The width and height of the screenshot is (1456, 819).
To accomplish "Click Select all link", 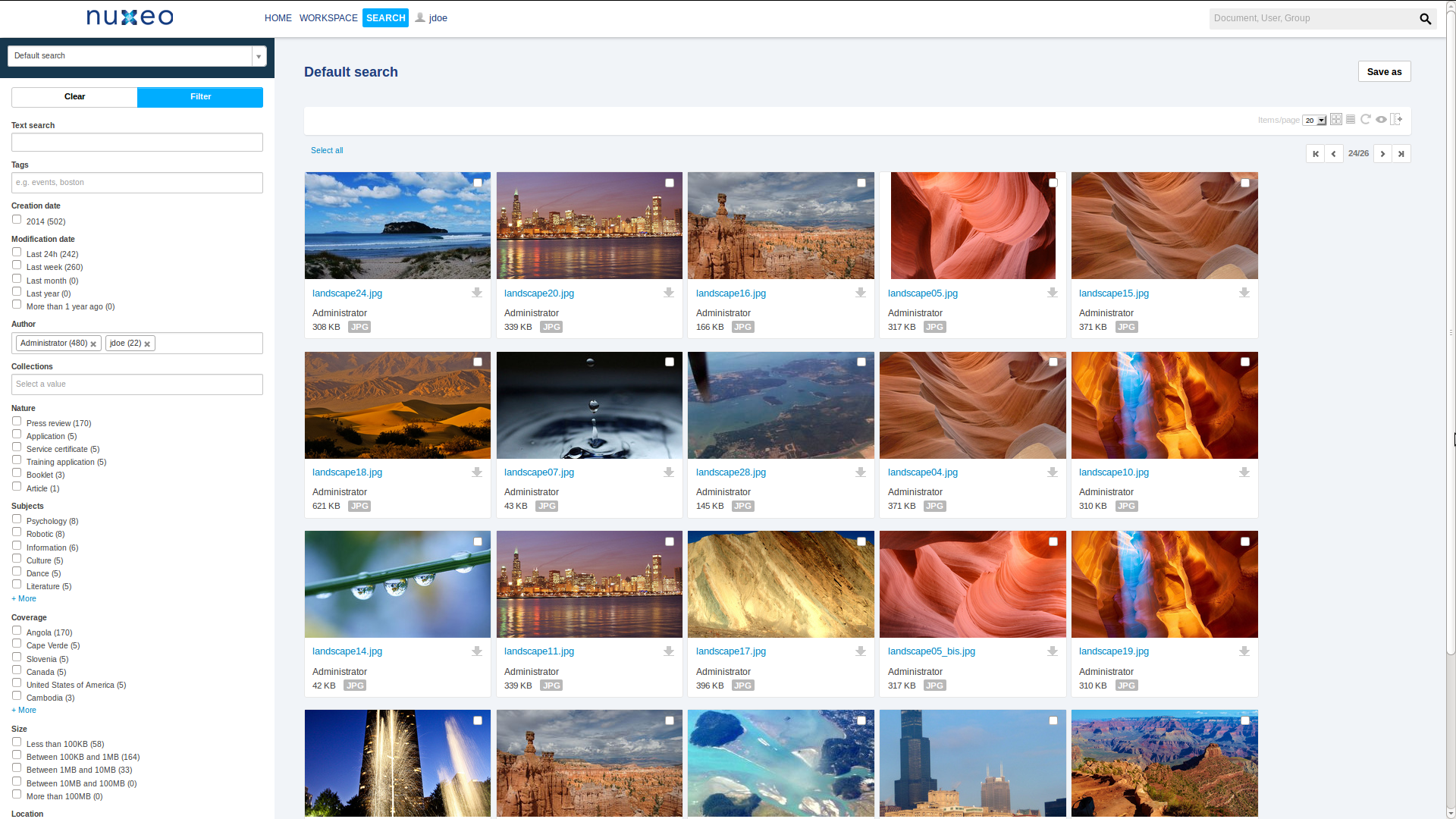I will coord(327,151).
